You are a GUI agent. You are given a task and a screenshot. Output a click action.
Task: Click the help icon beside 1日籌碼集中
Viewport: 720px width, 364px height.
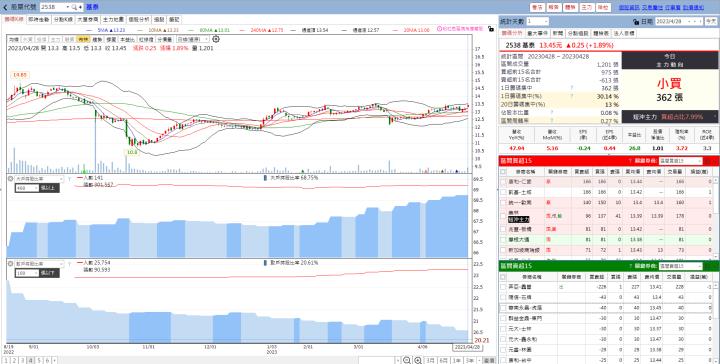click(x=572, y=88)
